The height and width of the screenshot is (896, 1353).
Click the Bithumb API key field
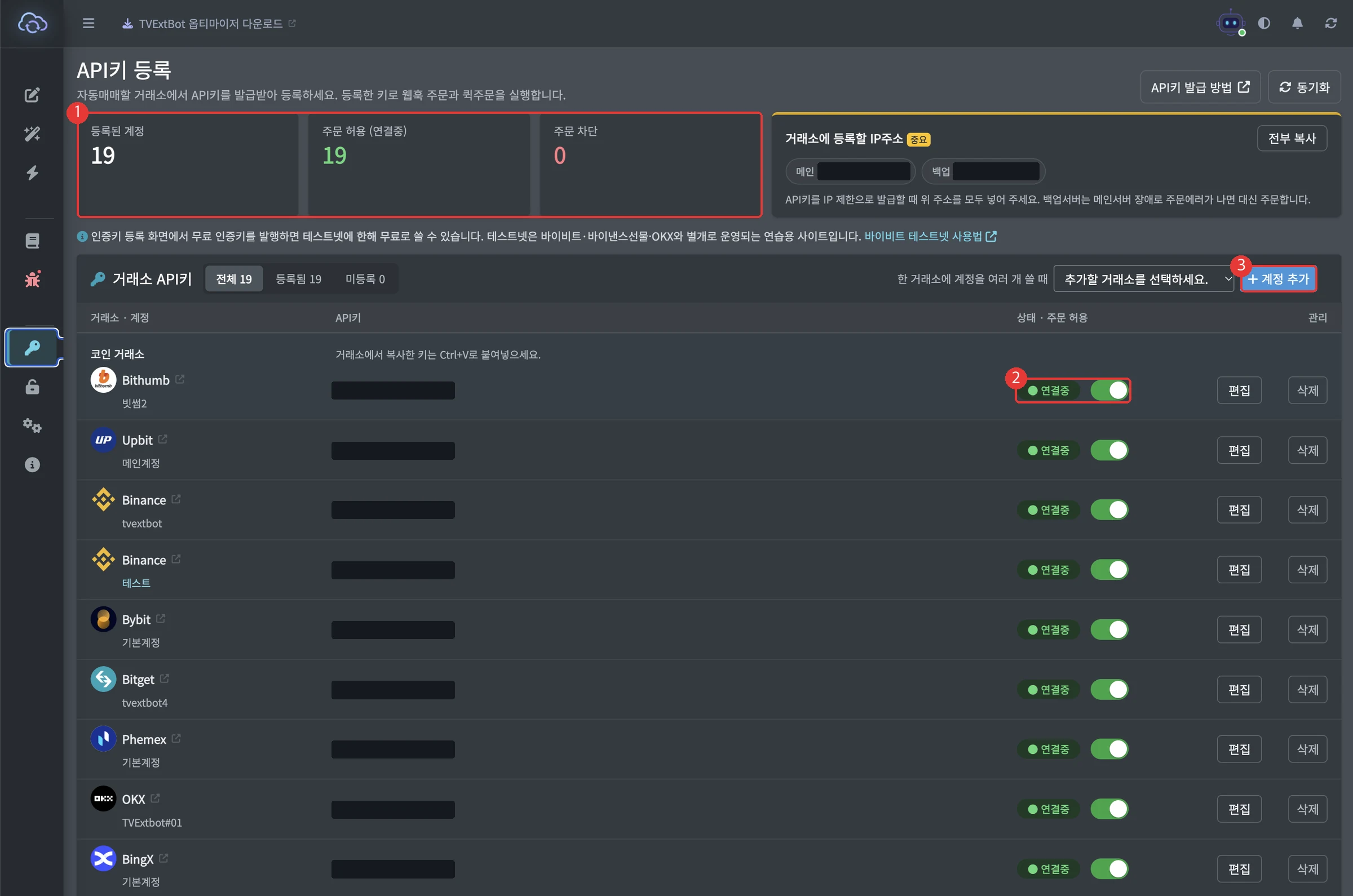coord(393,391)
